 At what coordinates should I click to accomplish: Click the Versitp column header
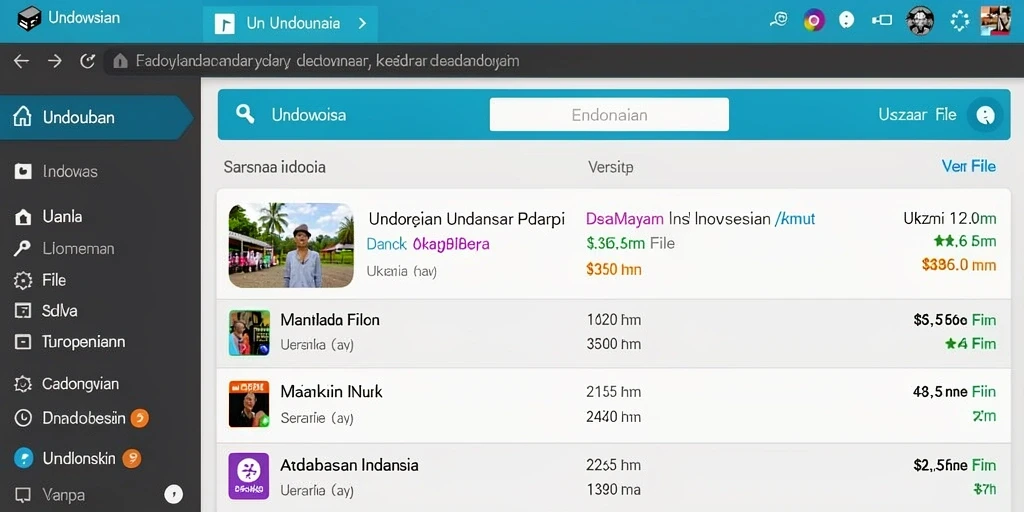611,168
